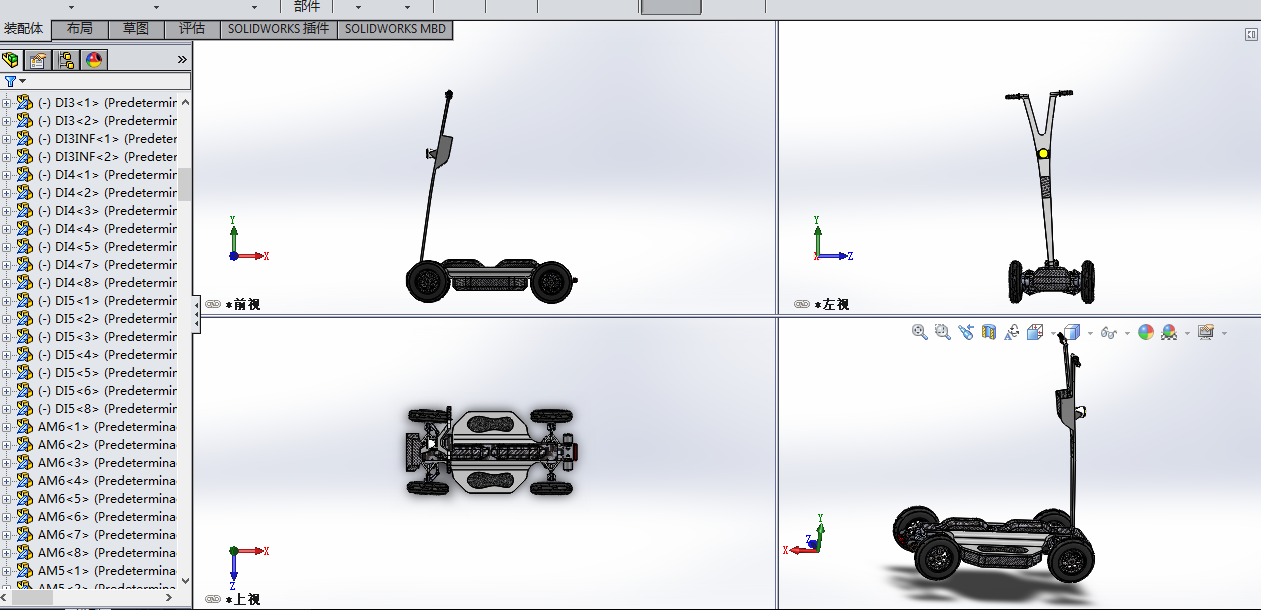Screen dimensions: 1261x610
Task: Click the component icon of DI4<7>
Action: (25, 264)
